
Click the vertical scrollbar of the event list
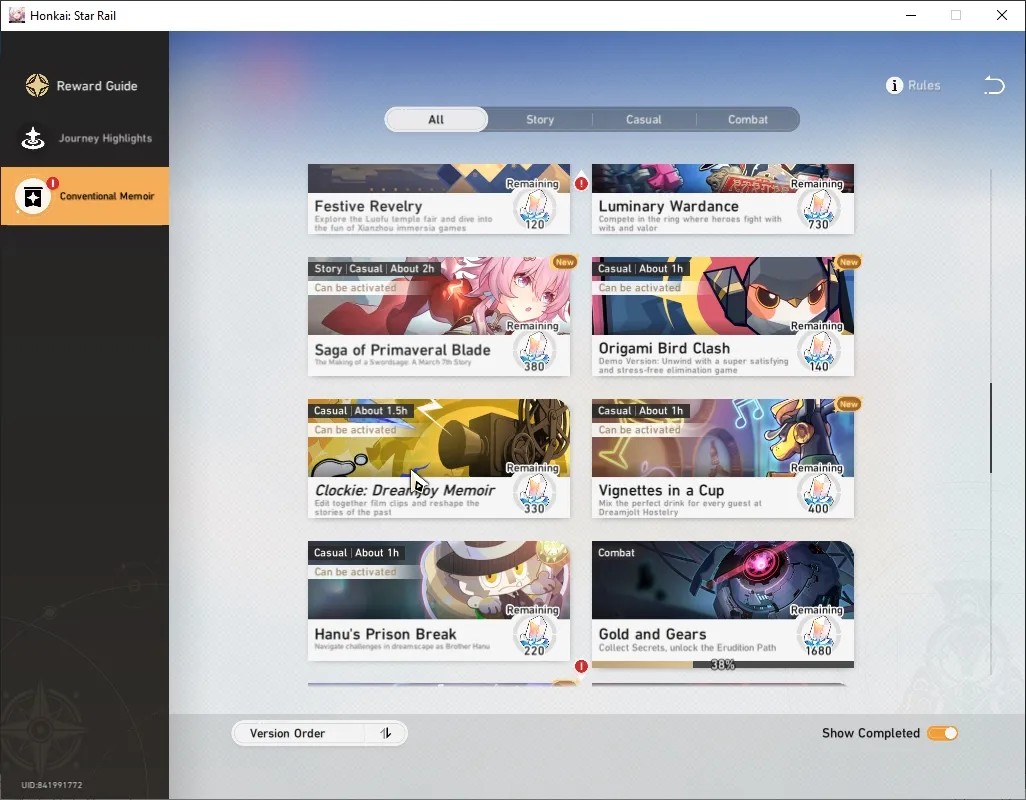pos(991,428)
